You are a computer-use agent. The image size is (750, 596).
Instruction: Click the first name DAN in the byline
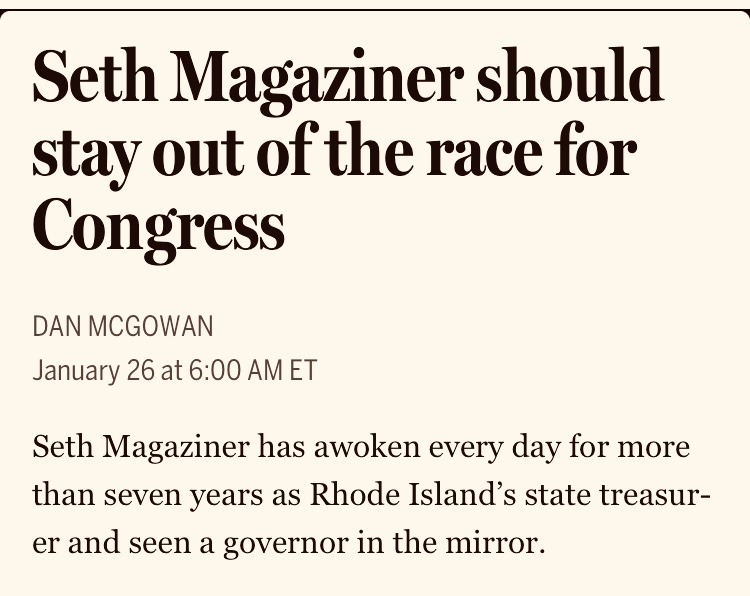point(56,327)
